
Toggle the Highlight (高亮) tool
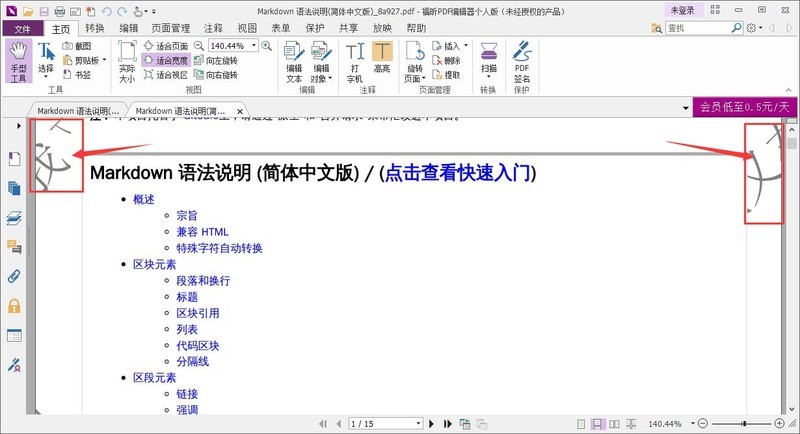382,57
